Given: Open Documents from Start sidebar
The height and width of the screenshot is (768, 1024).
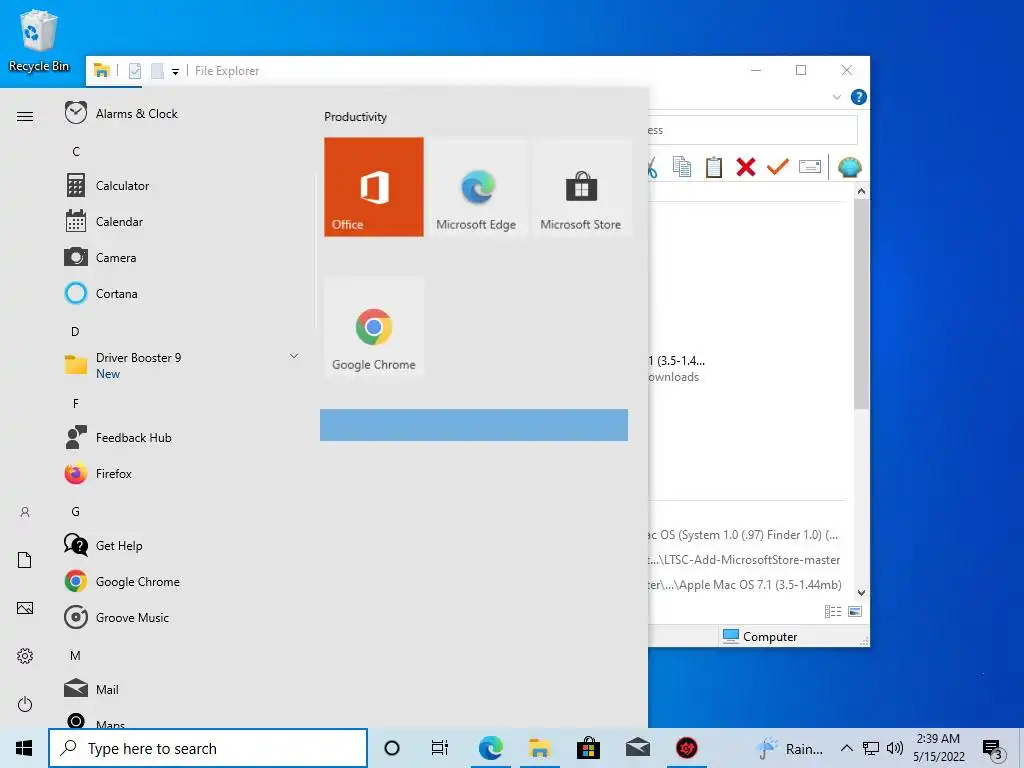Looking at the screenshot, I should 25,560.
